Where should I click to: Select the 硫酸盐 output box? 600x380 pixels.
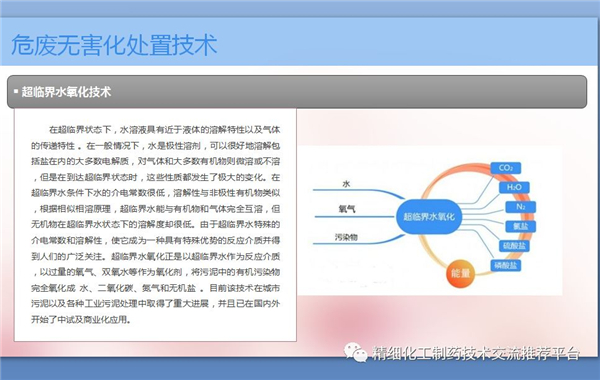pyautogui.click(x=514, y=246)
